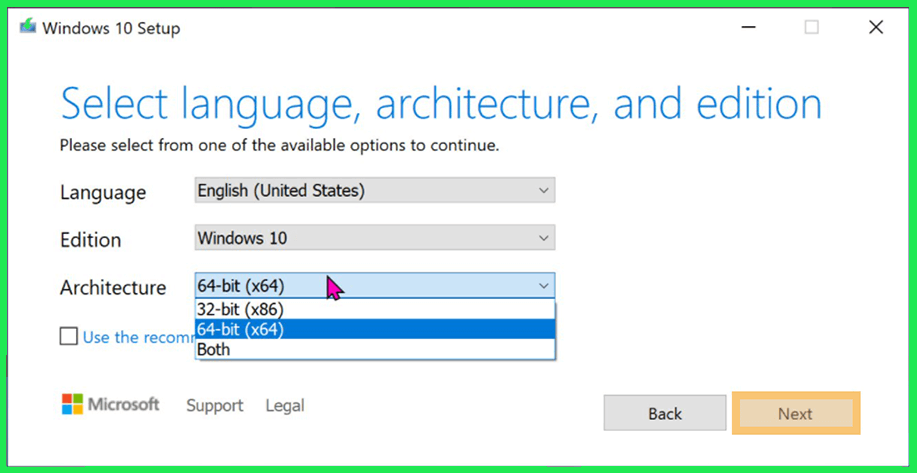Image resolution: width=917 pixels, height=473 pixels.
Task: Click the Back button
Action: (x=664, y=413)
